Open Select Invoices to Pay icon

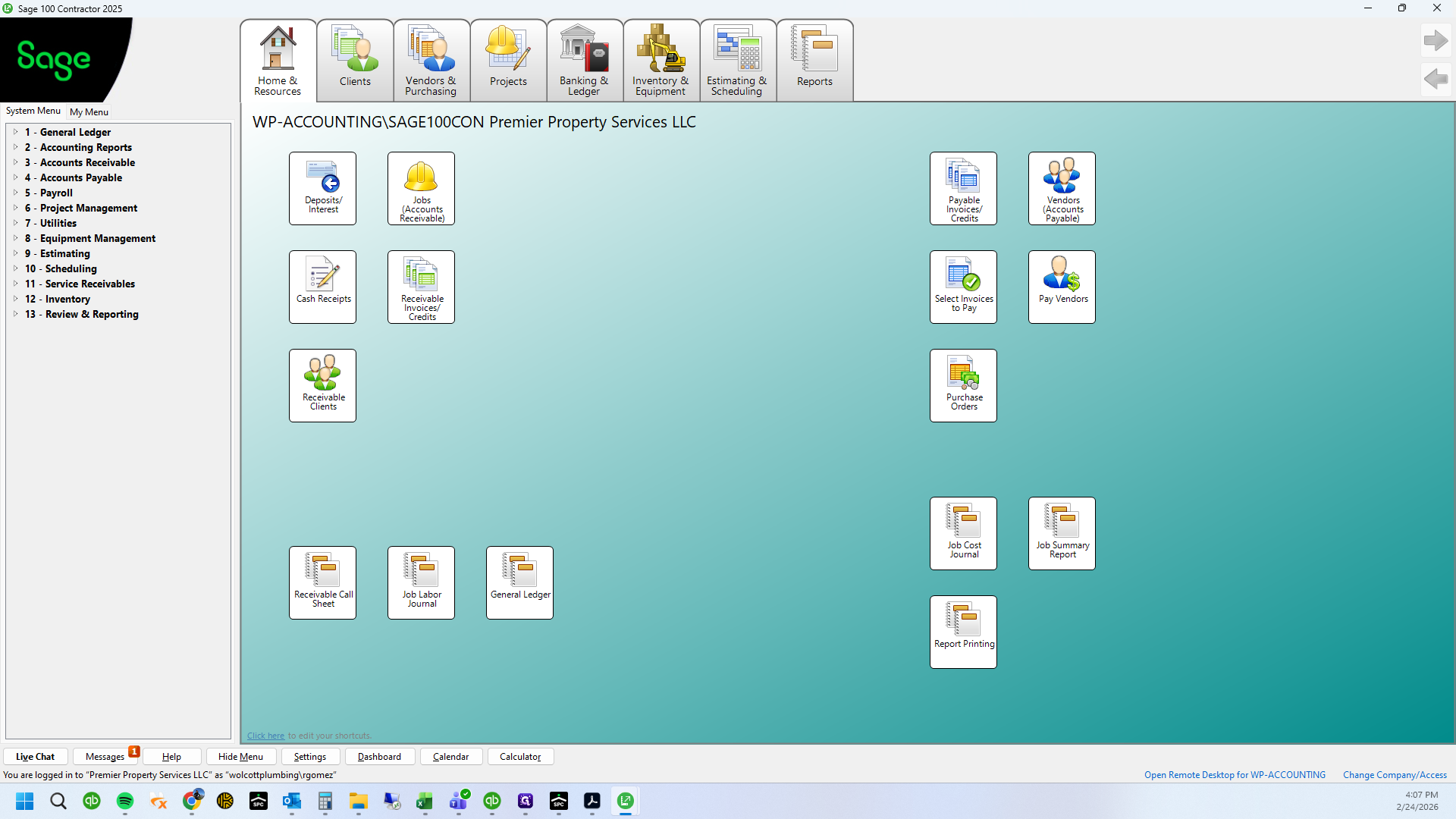click(x=963, y=287)
